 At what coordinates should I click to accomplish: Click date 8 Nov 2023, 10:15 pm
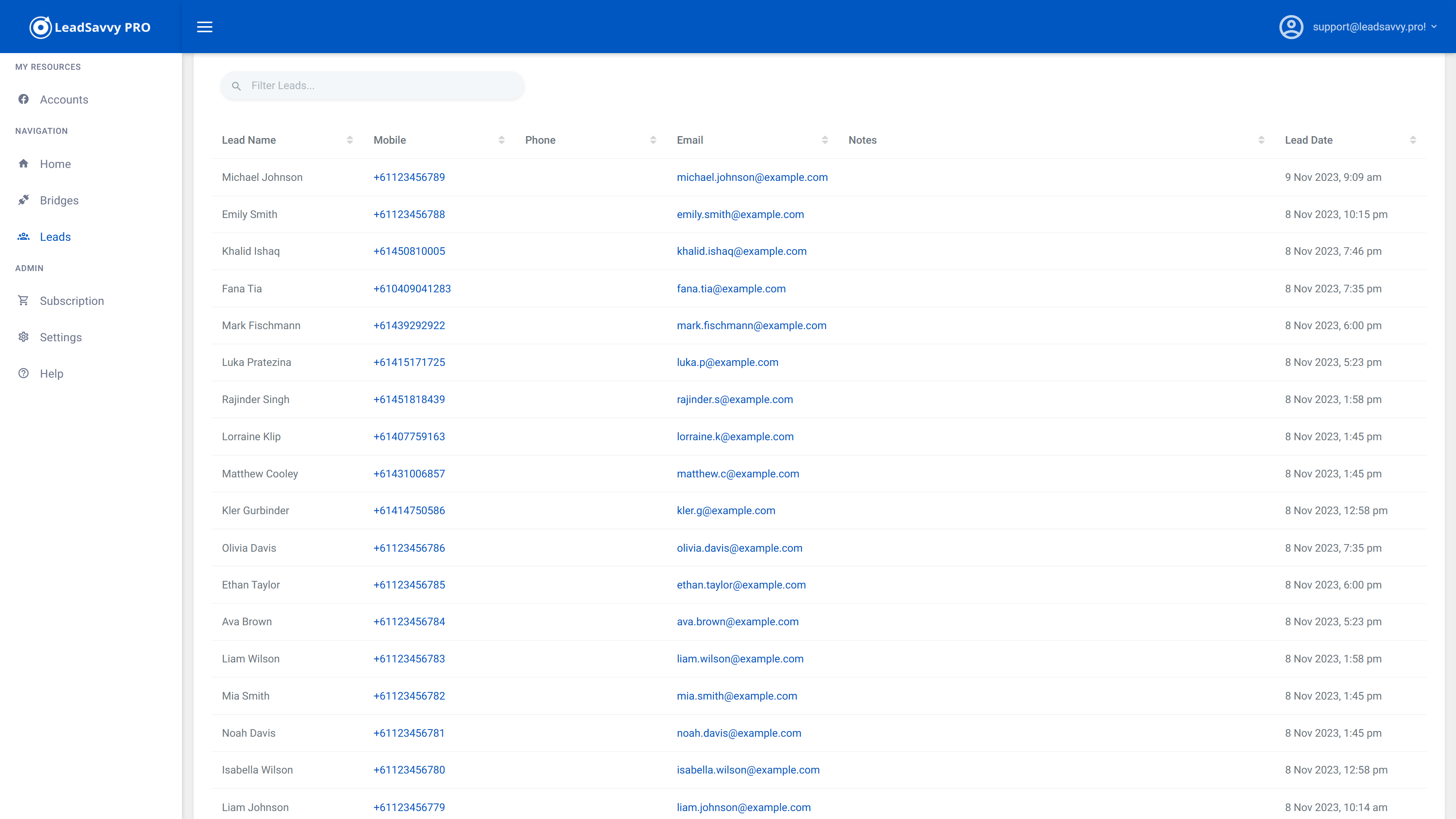(x=1336, y=214)
